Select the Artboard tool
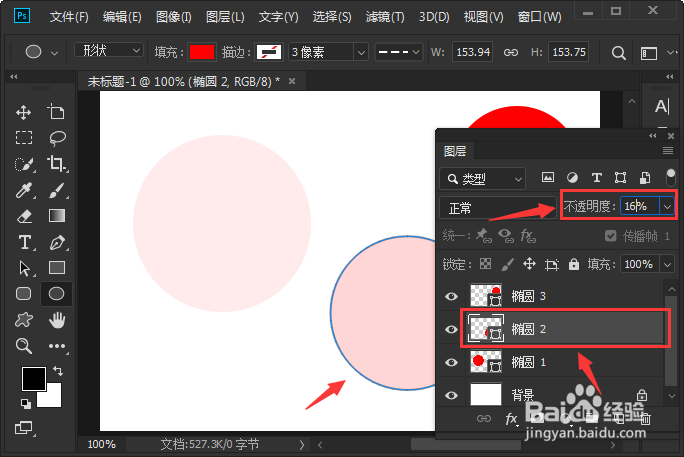 point(56,113)
